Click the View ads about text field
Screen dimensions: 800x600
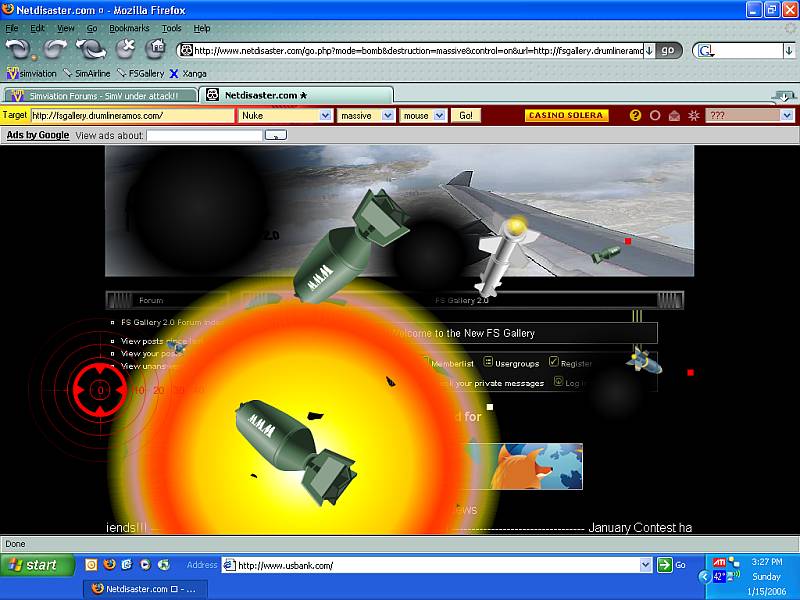[204, 135]
